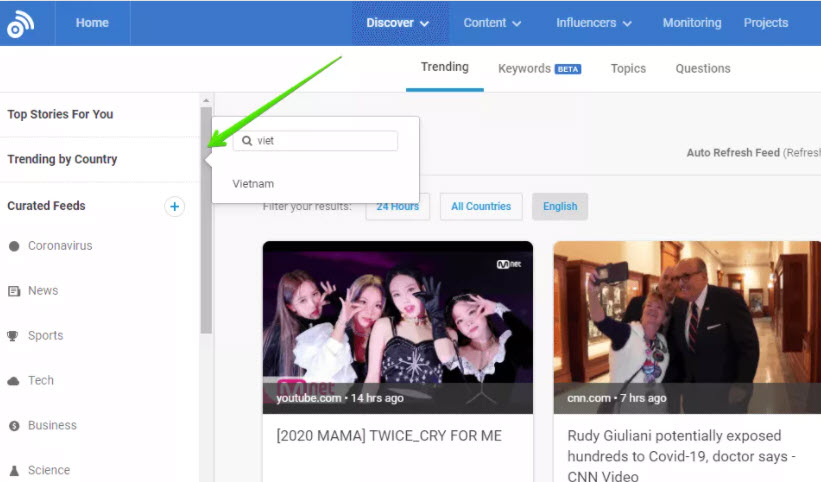Click the Sports trophy icon
Screen dimensions: 821x482
click(x=14, y=336)
